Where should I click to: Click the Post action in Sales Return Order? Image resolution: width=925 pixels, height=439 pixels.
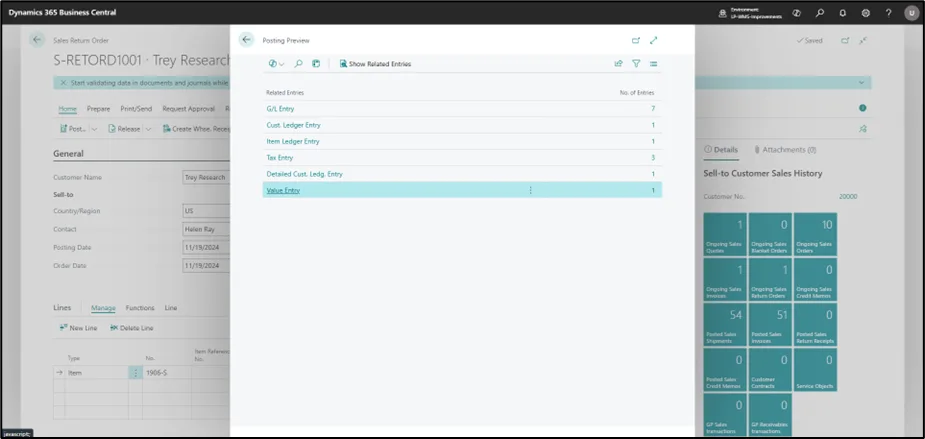coord(73,129)
